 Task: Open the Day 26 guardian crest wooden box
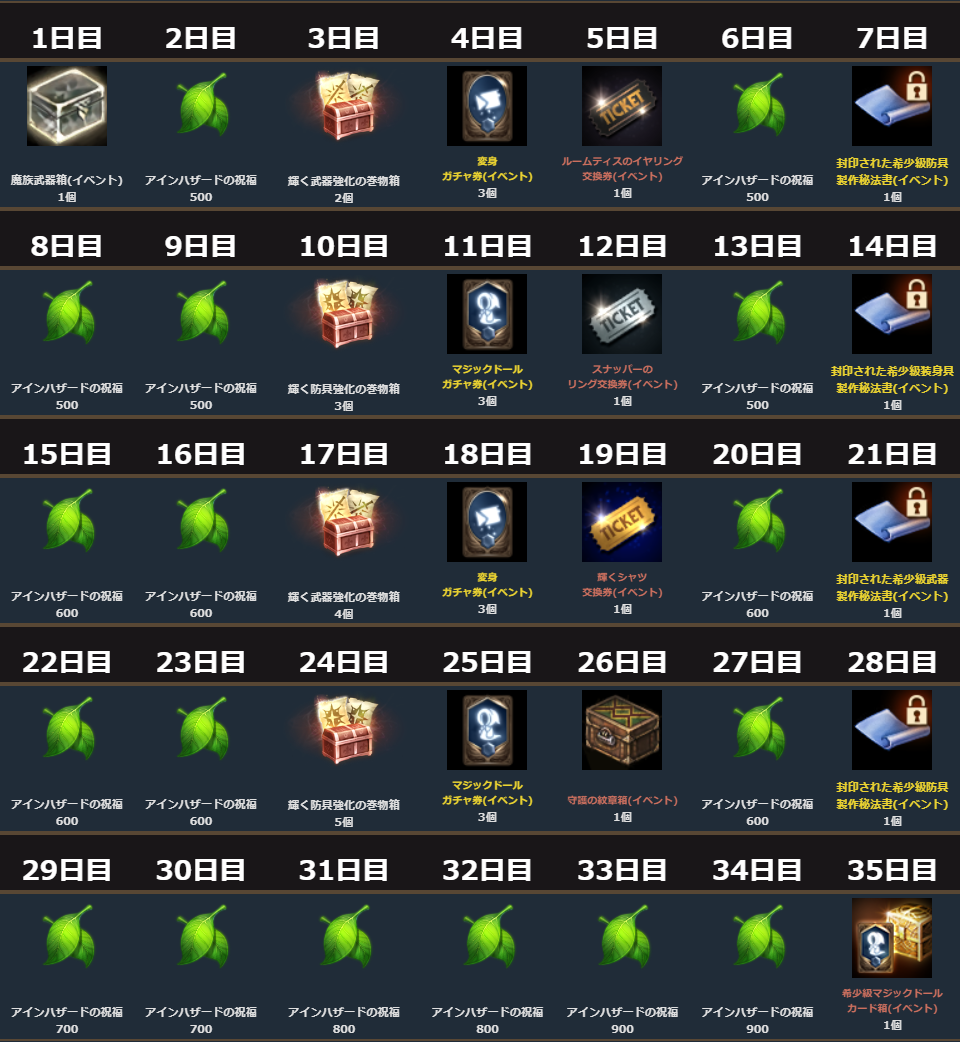pyautogui.click(x=622, y=730)
